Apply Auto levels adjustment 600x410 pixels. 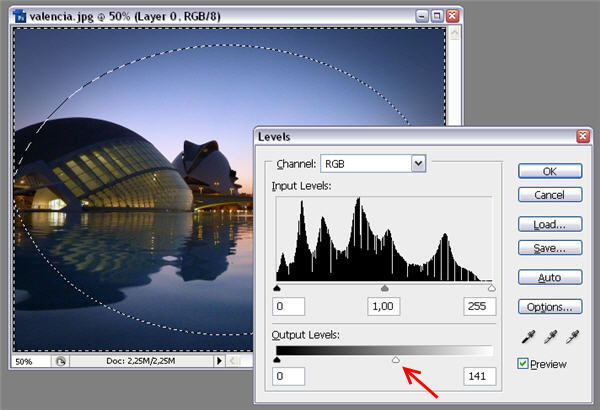click(550, 277)
